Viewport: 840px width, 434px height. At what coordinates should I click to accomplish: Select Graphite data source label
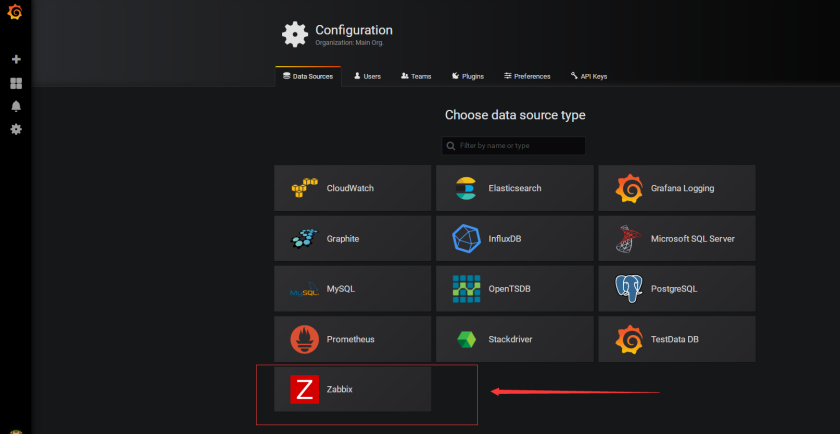click(x=343, y=238)
